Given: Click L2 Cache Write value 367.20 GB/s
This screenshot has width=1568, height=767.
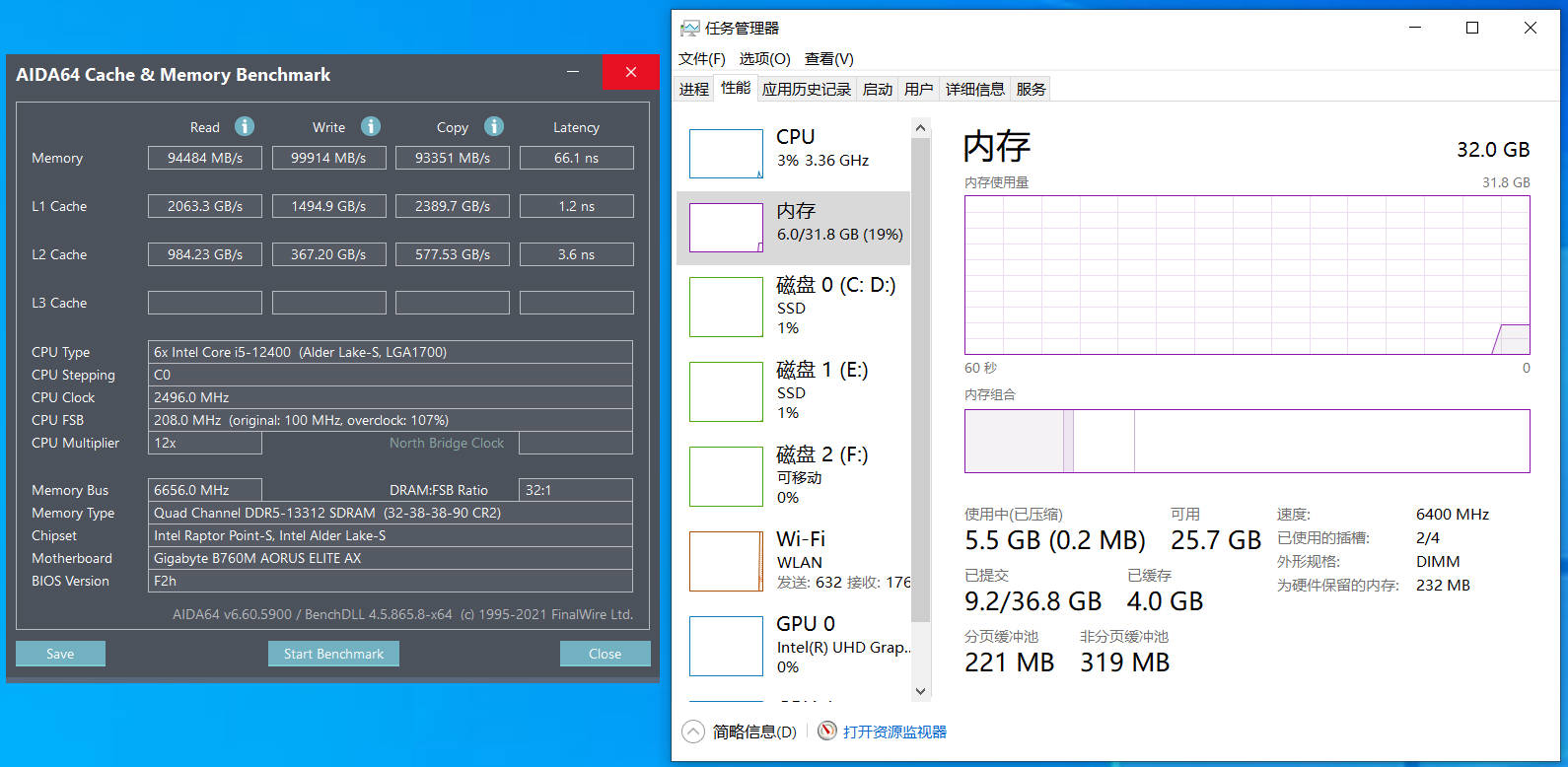Looking at the screenshot, I should 328,254.
